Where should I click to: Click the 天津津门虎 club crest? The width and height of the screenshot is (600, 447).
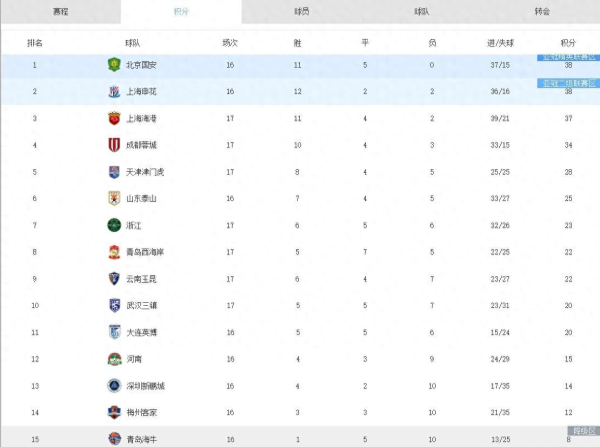tap(114, 172)
